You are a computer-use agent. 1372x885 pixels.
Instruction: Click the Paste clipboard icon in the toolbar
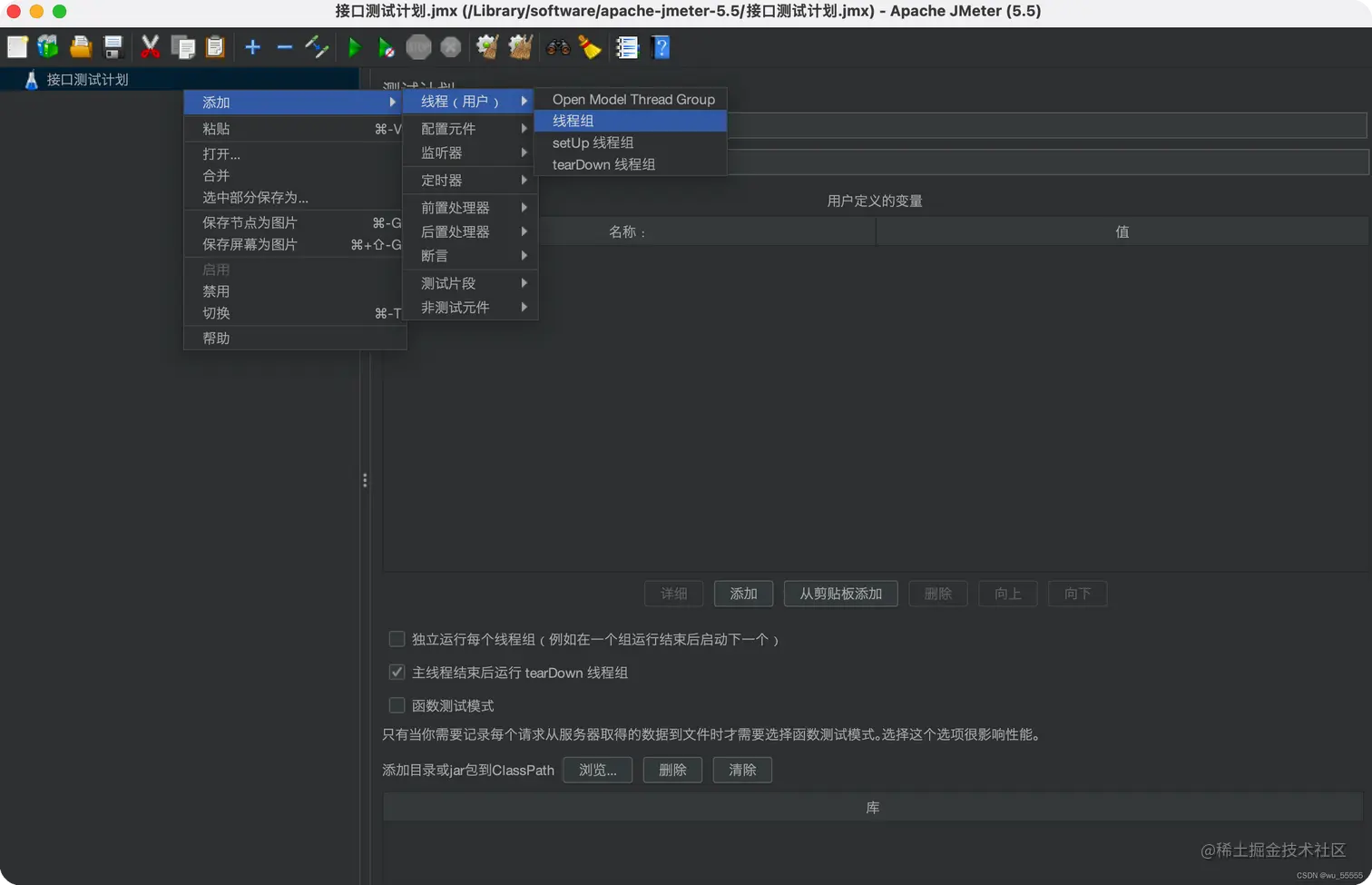[x=215, y=46]
